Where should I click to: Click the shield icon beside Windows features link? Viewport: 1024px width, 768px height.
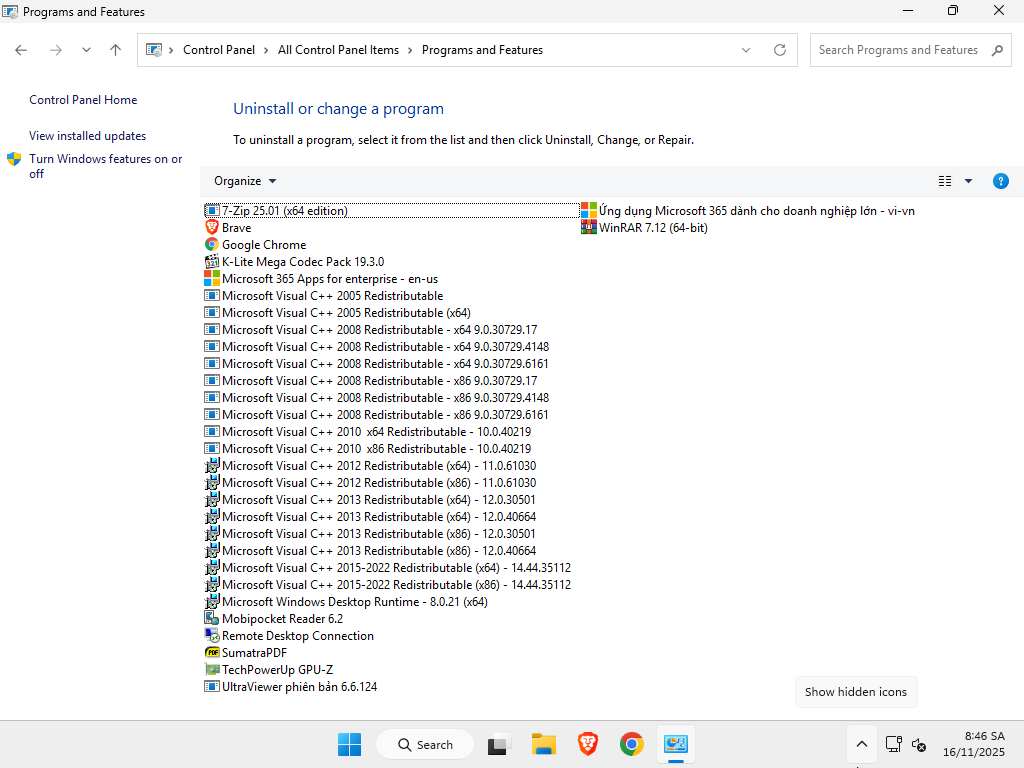coord(14,158)
